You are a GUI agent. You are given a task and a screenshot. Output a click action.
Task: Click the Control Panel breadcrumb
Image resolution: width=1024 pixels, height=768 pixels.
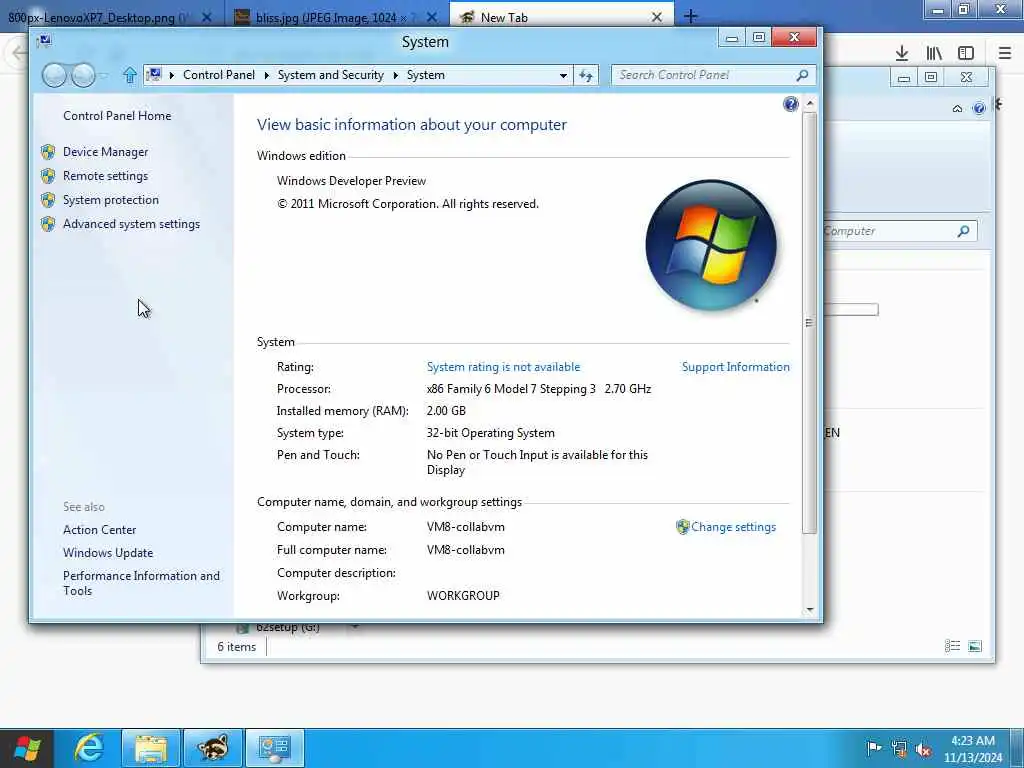219,75
